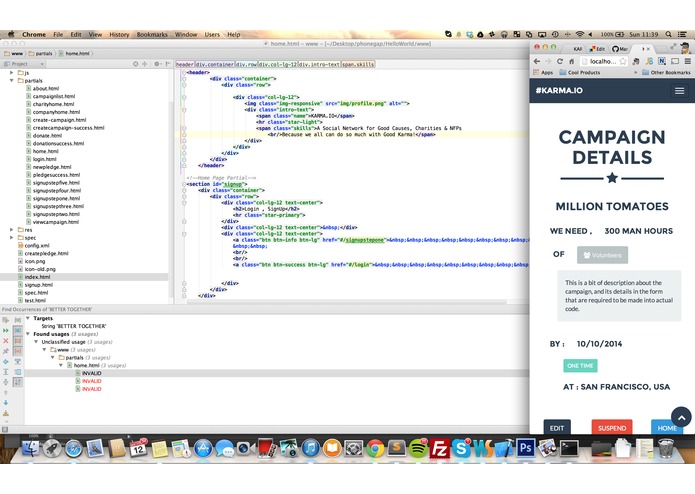The width and height of the screenshot is (695, 494).
Task: Open Photoshop from the dock
Action: (x=526, y=448)
